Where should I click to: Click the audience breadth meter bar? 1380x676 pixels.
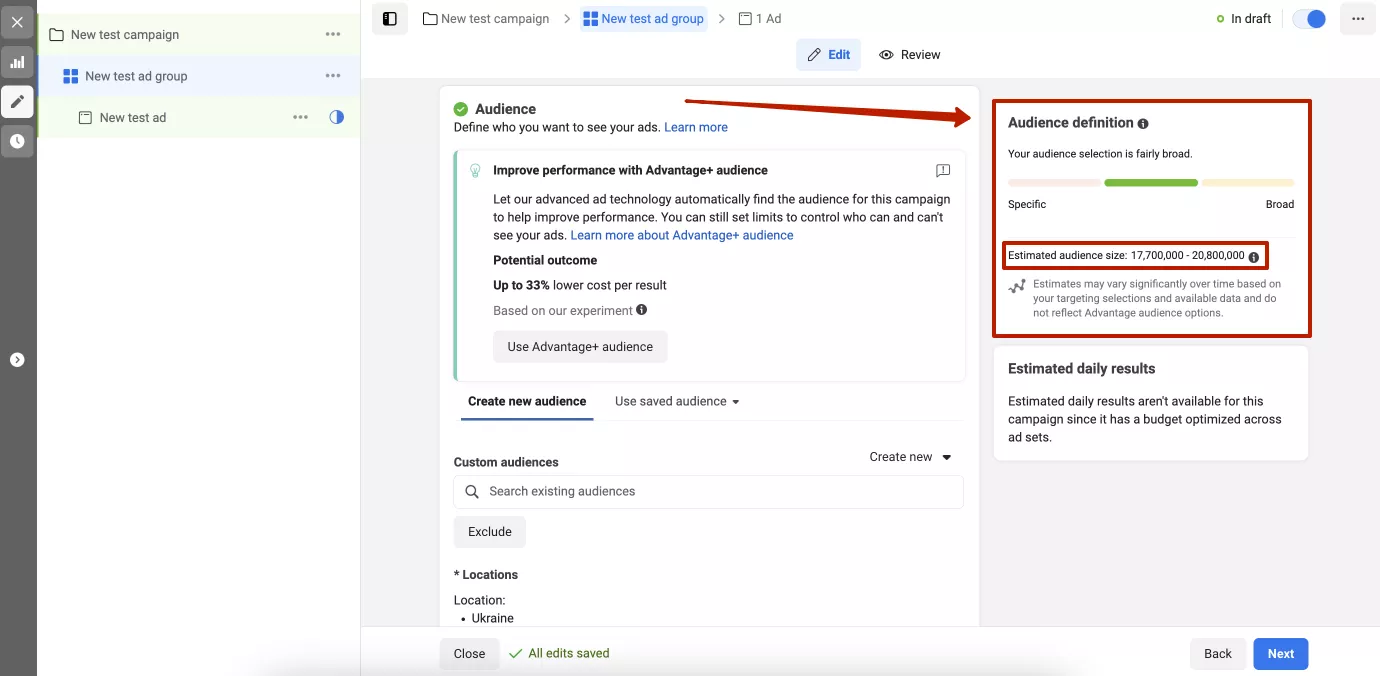pos(1151,183)
